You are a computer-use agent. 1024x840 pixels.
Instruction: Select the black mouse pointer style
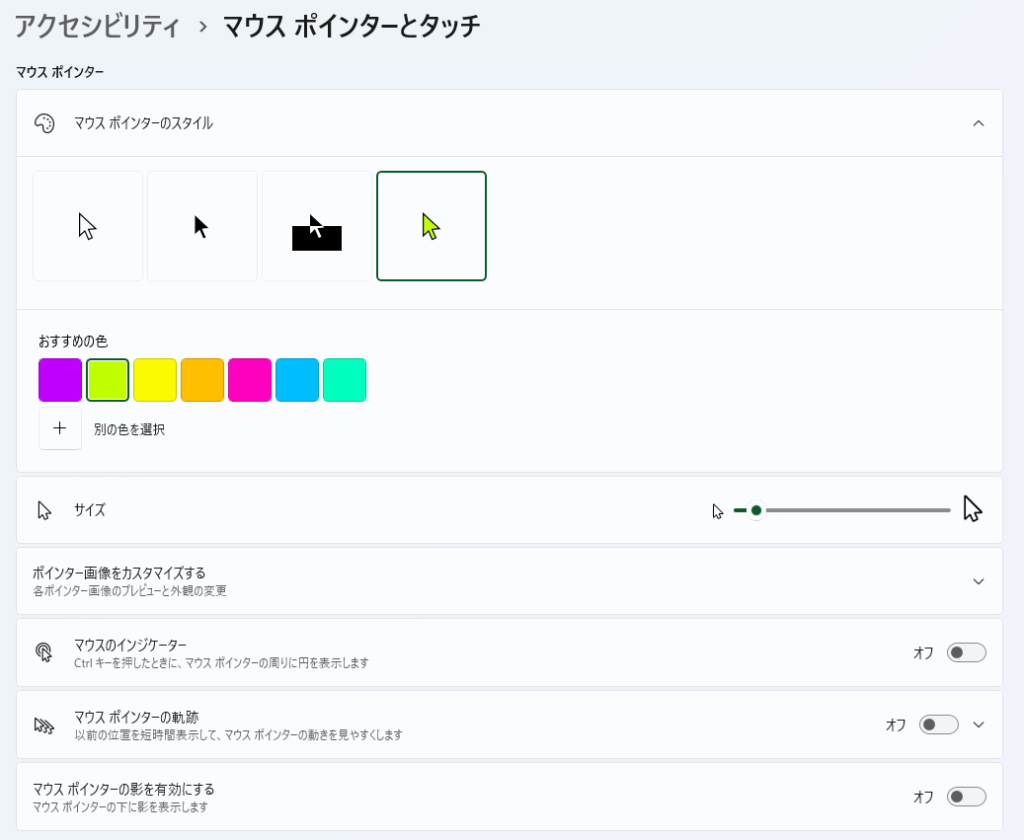click(202, 226)
